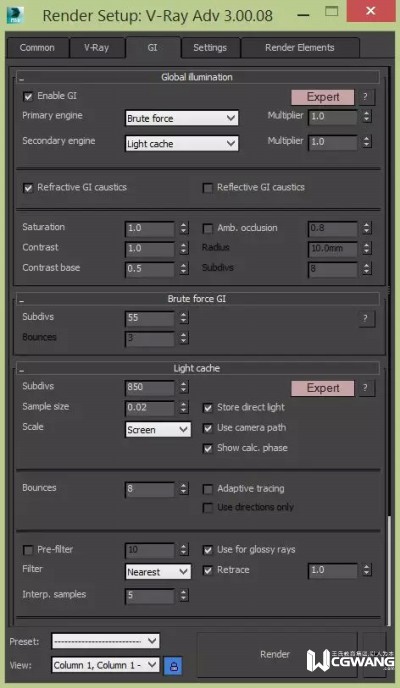Open help '?' for Light cache rollout
400x688 pixels.
(x=366, y=388)
